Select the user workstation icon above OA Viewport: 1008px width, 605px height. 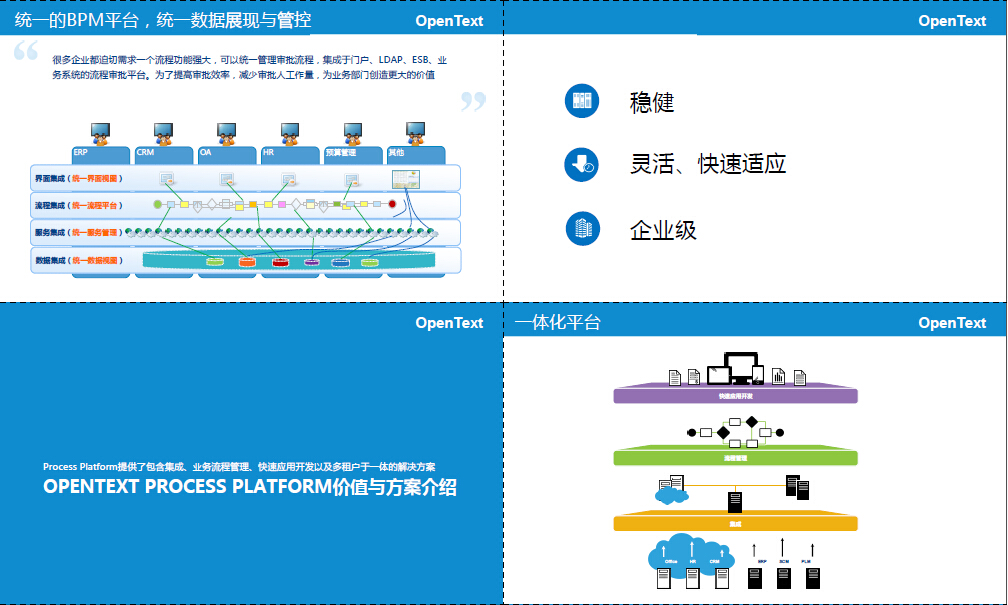pos(226,134)
